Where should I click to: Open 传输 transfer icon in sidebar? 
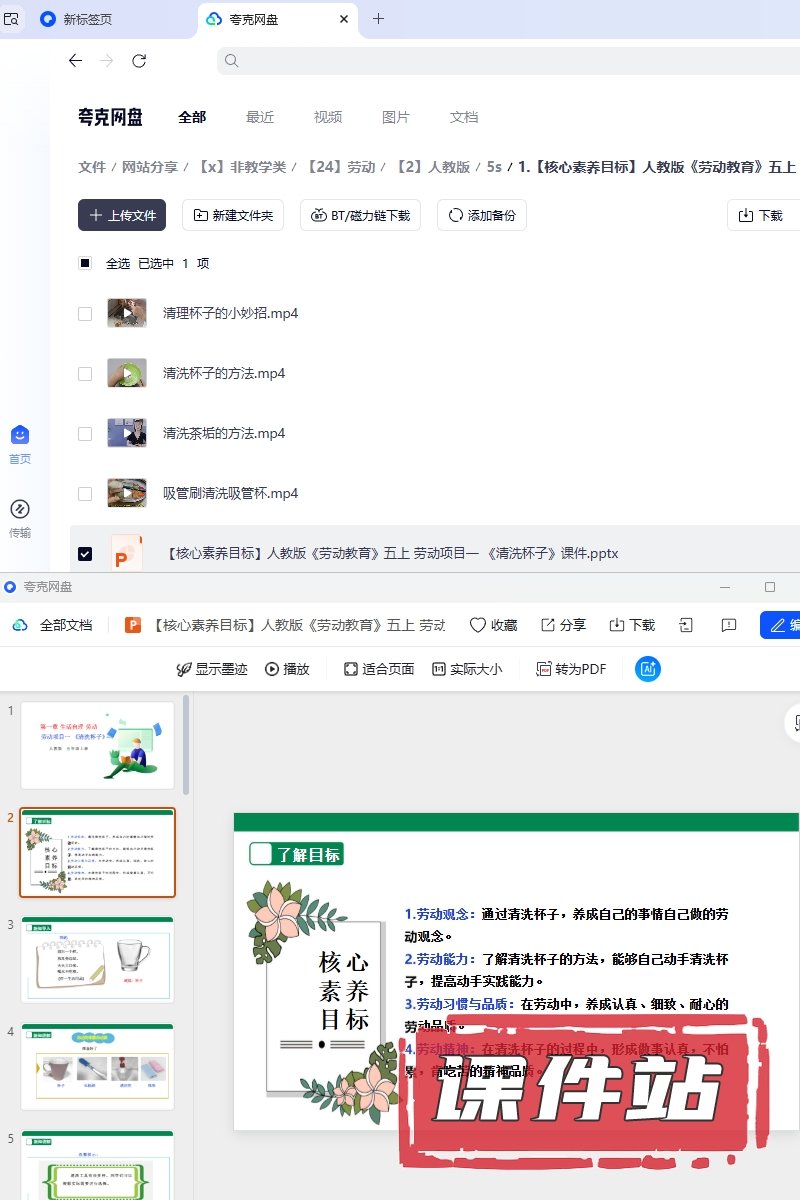(x=20, y=518)
